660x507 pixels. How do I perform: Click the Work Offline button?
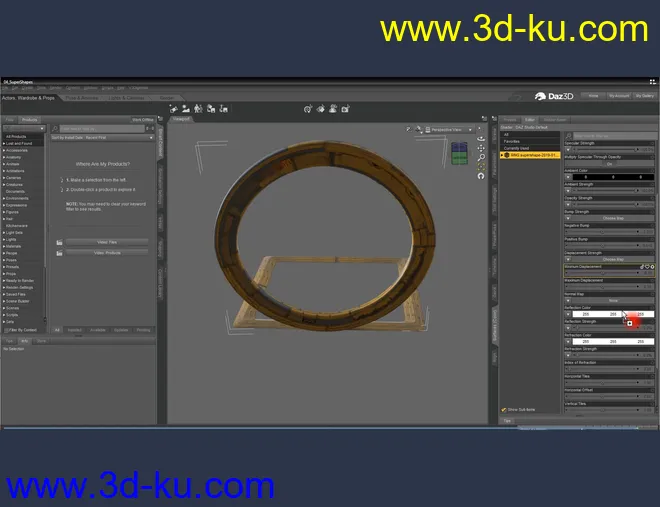(142, 119)
